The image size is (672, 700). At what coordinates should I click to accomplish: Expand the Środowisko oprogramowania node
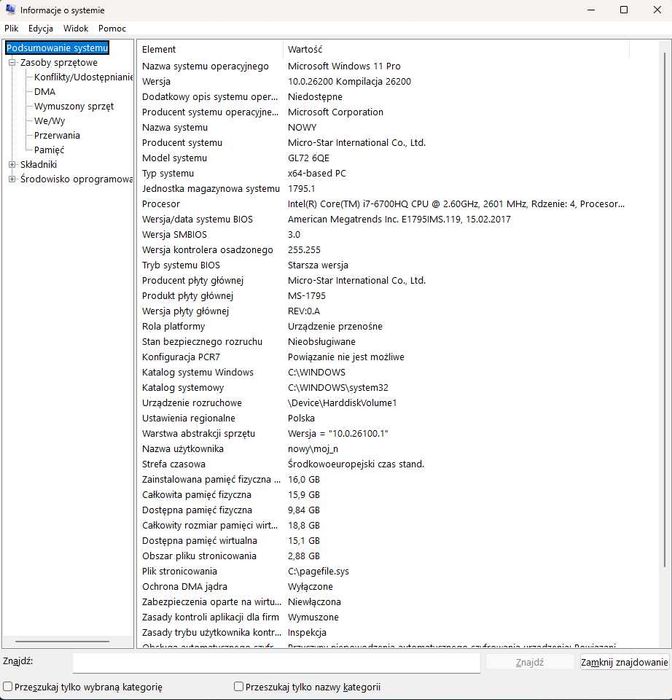pos(12,179)
